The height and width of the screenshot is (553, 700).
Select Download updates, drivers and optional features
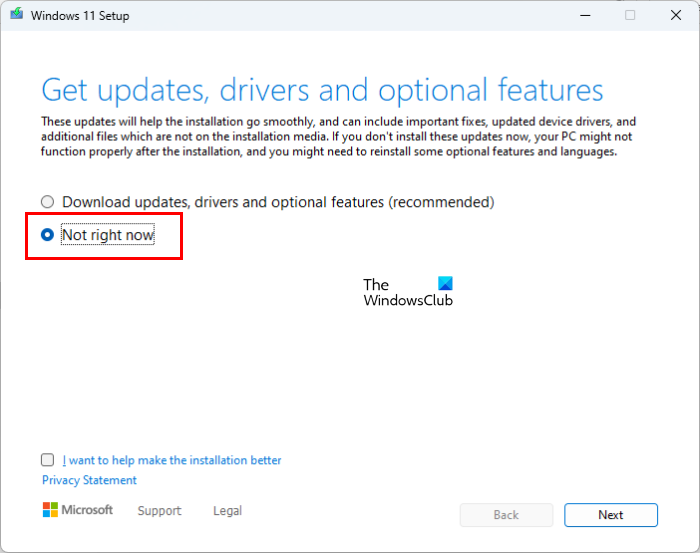tap(47, 202)
